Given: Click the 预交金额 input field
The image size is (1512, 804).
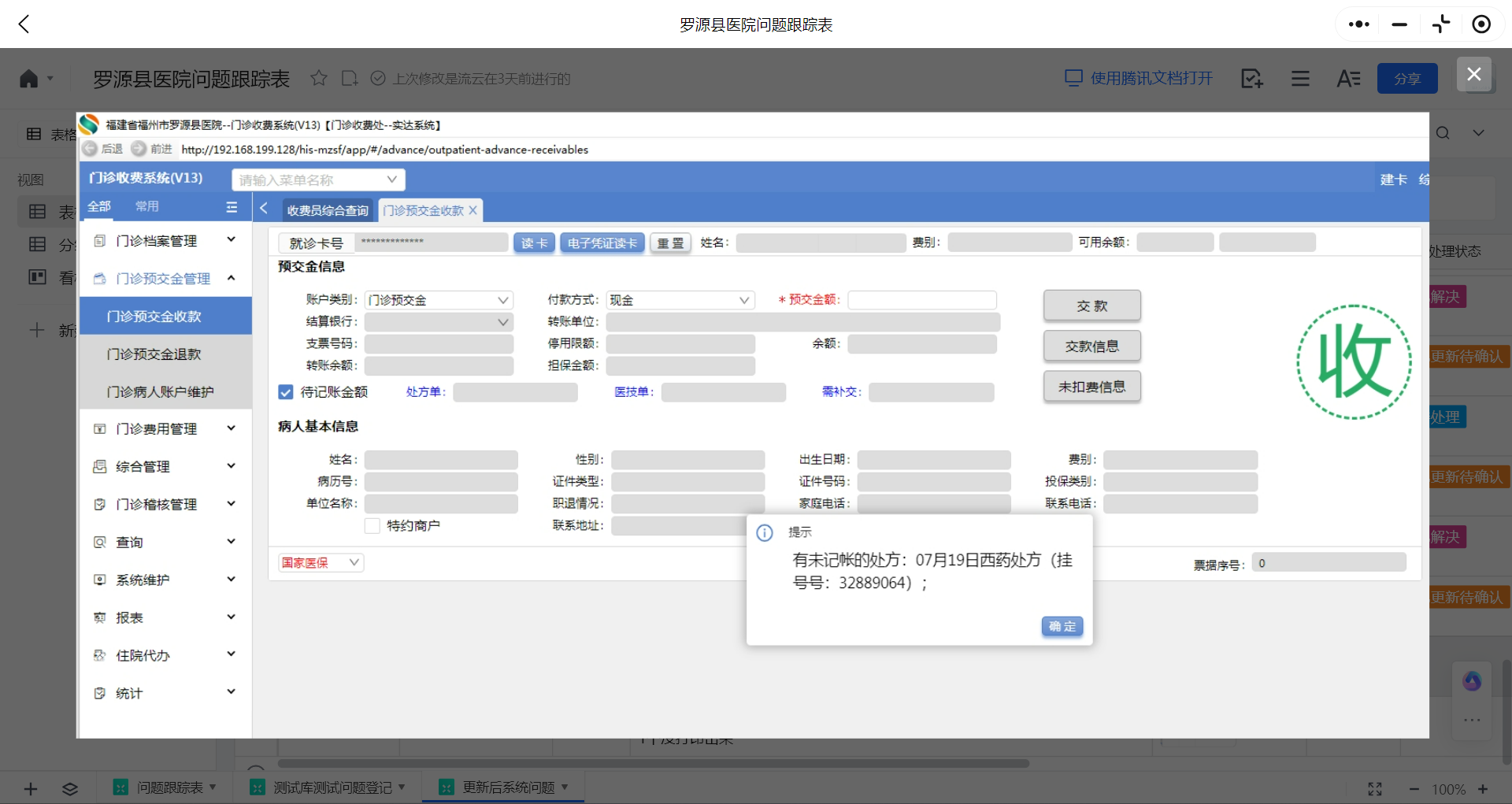Looking at the screenshot, I should (x=922, y=300).
